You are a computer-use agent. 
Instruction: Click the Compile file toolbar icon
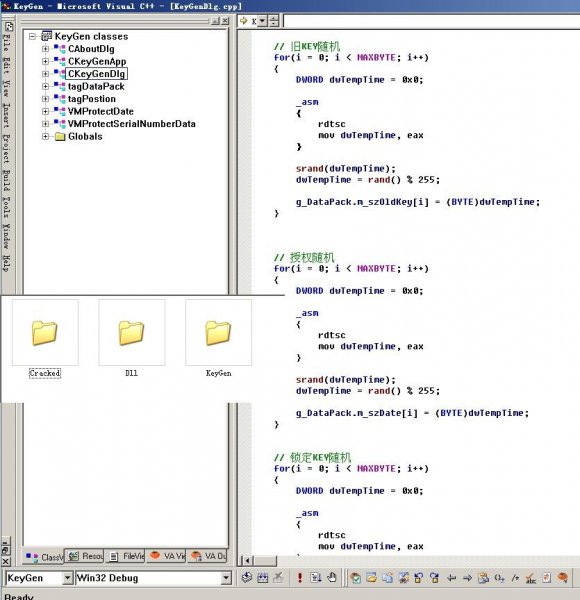247,577
